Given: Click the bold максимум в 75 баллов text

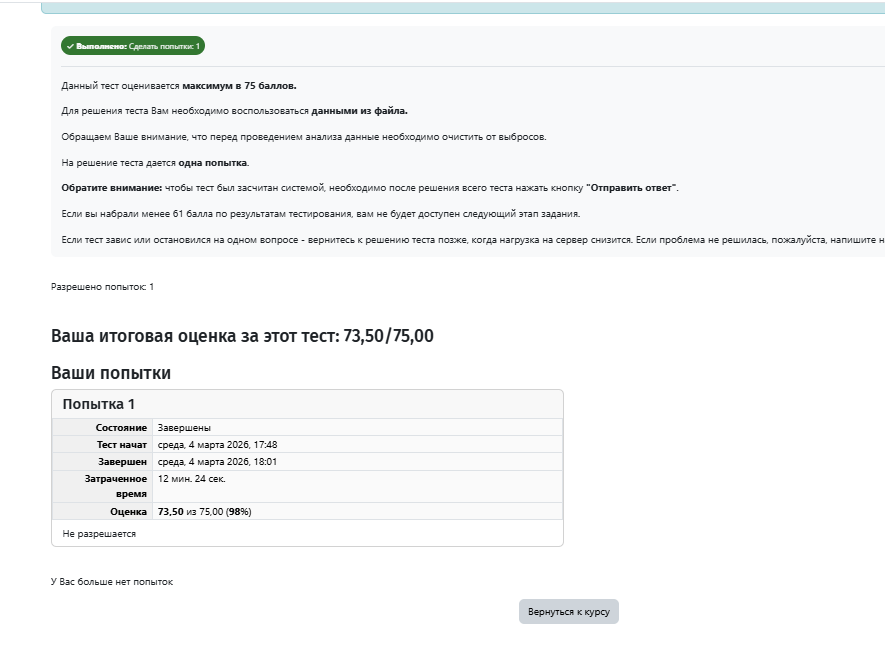Looking at the screenshot, I should tap(239, 85).
